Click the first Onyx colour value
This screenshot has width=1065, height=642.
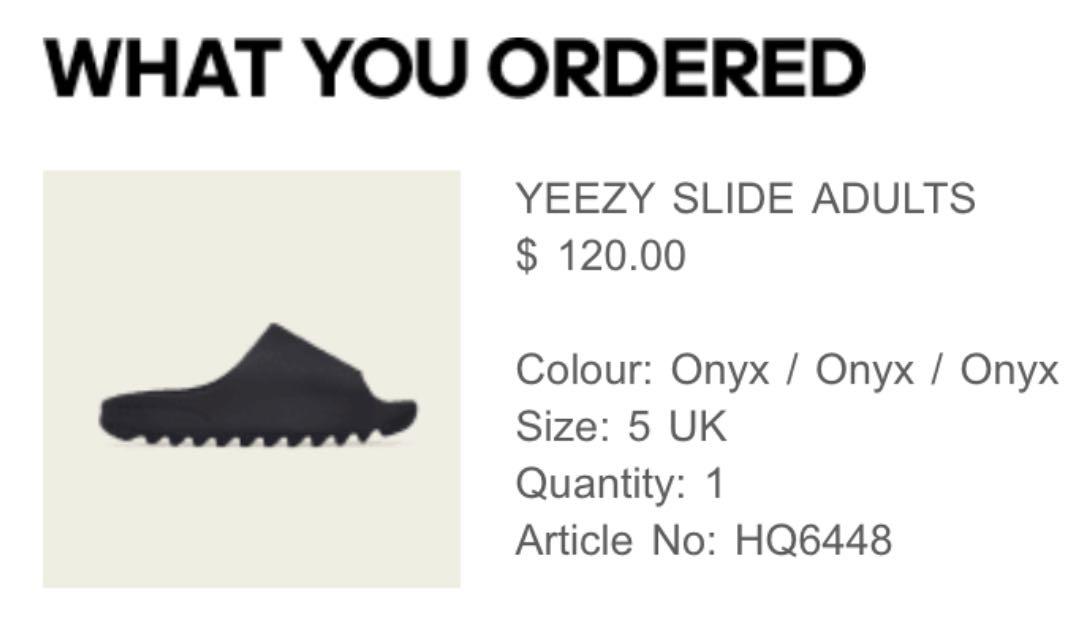pos(720,372)
